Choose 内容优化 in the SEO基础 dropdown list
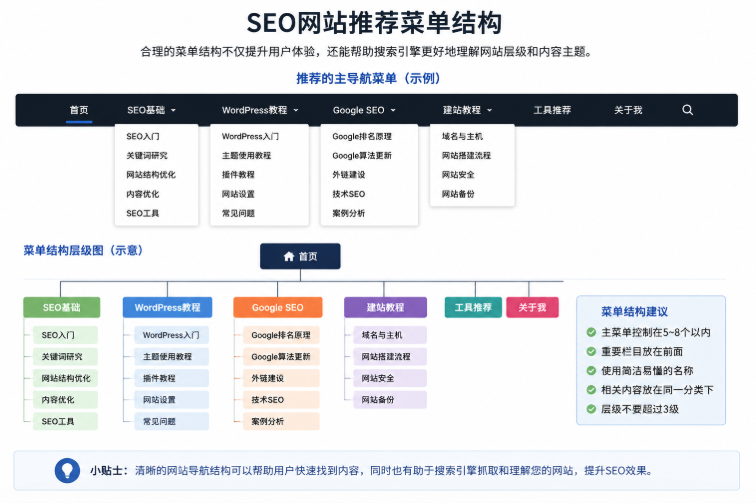This screenshot has width=756, height=503. coord(142,194)
